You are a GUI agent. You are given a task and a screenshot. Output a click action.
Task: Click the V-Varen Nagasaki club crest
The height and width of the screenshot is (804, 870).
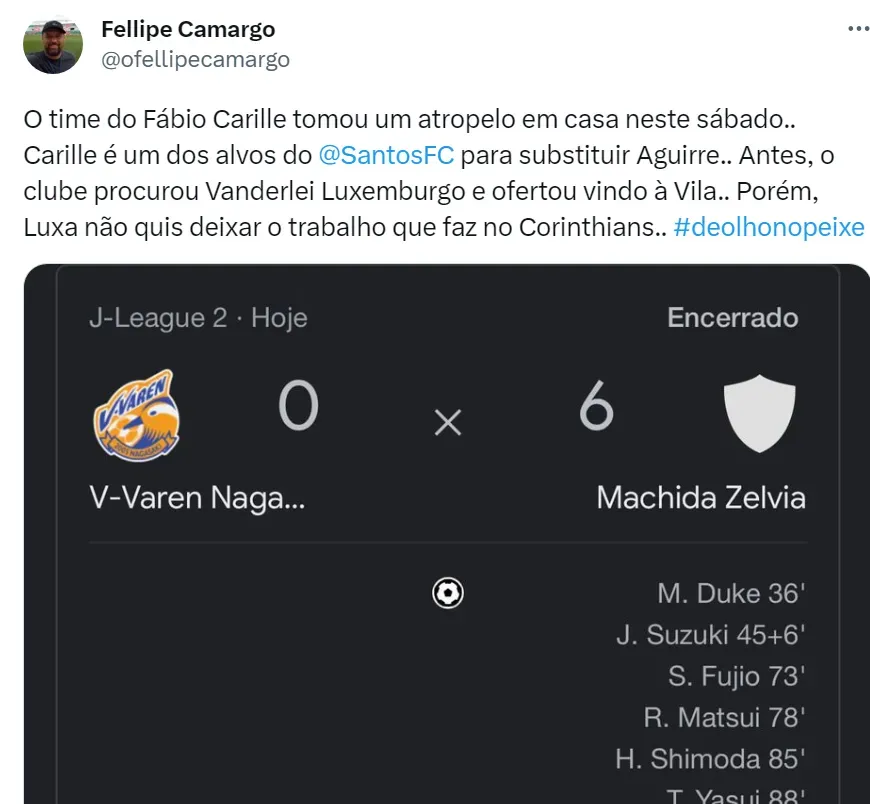point(137,416)
